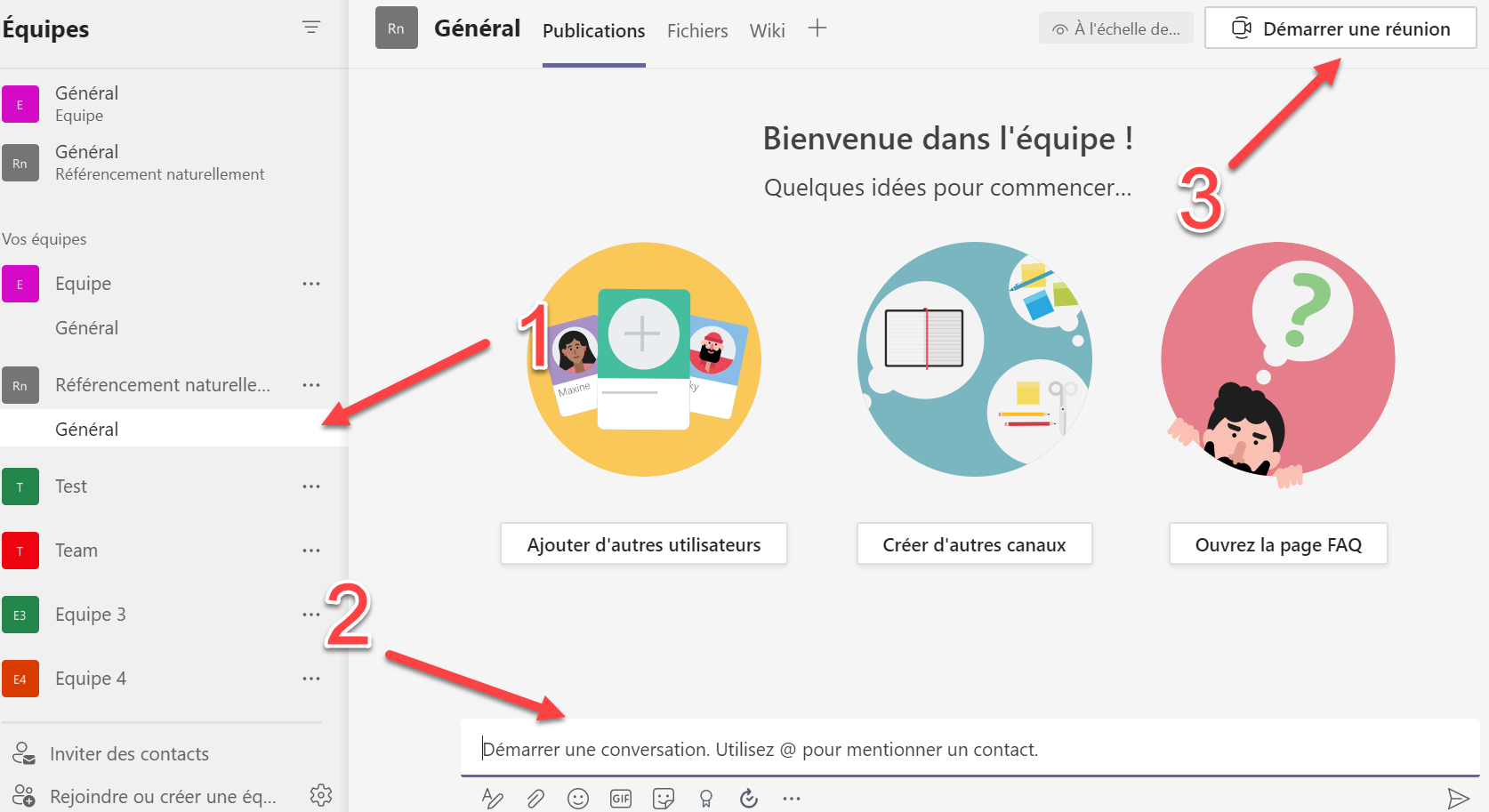Open the Format message options
Viewport: 1489px width, 812px height.
493,798
